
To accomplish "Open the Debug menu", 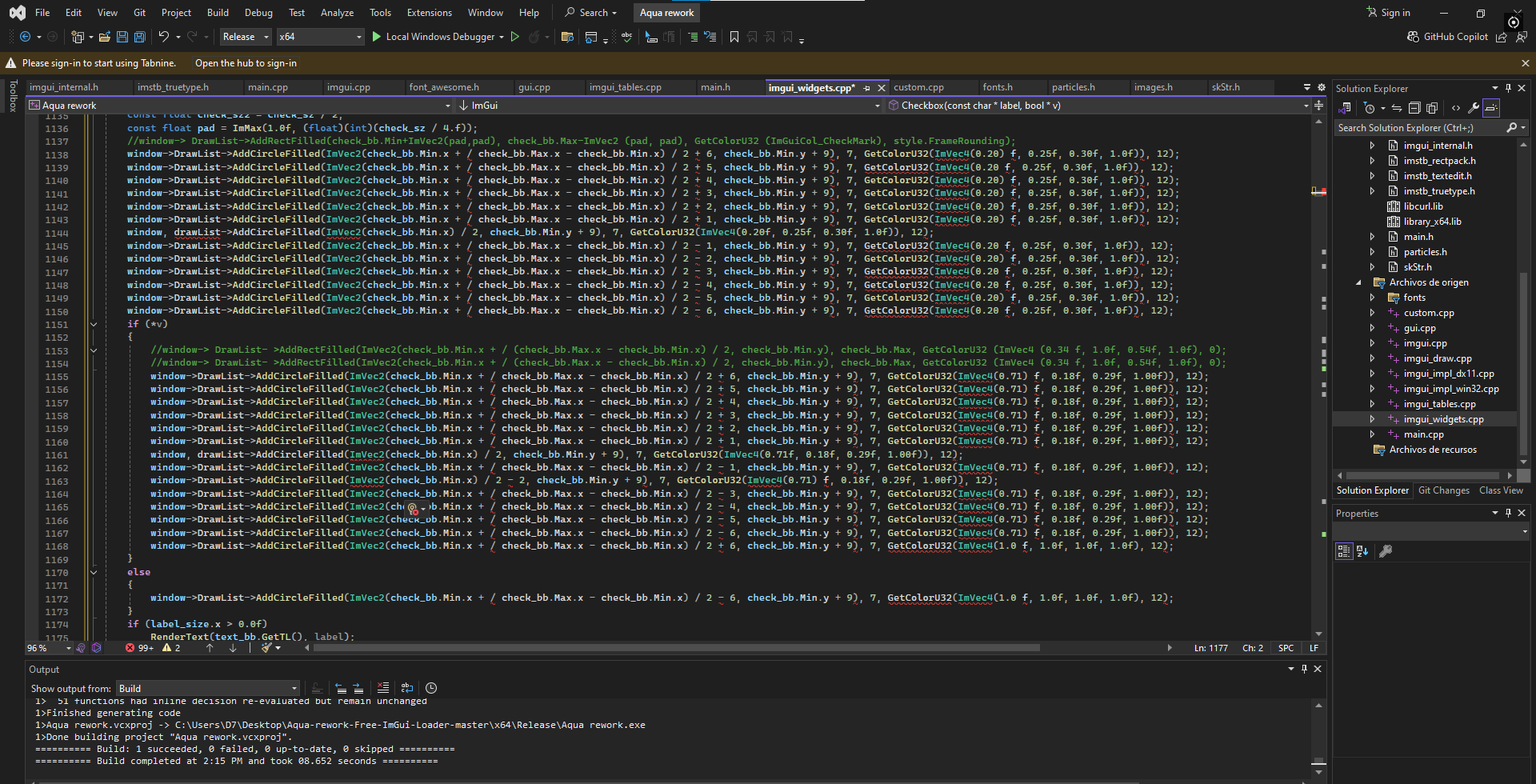I will click(258, 13).
